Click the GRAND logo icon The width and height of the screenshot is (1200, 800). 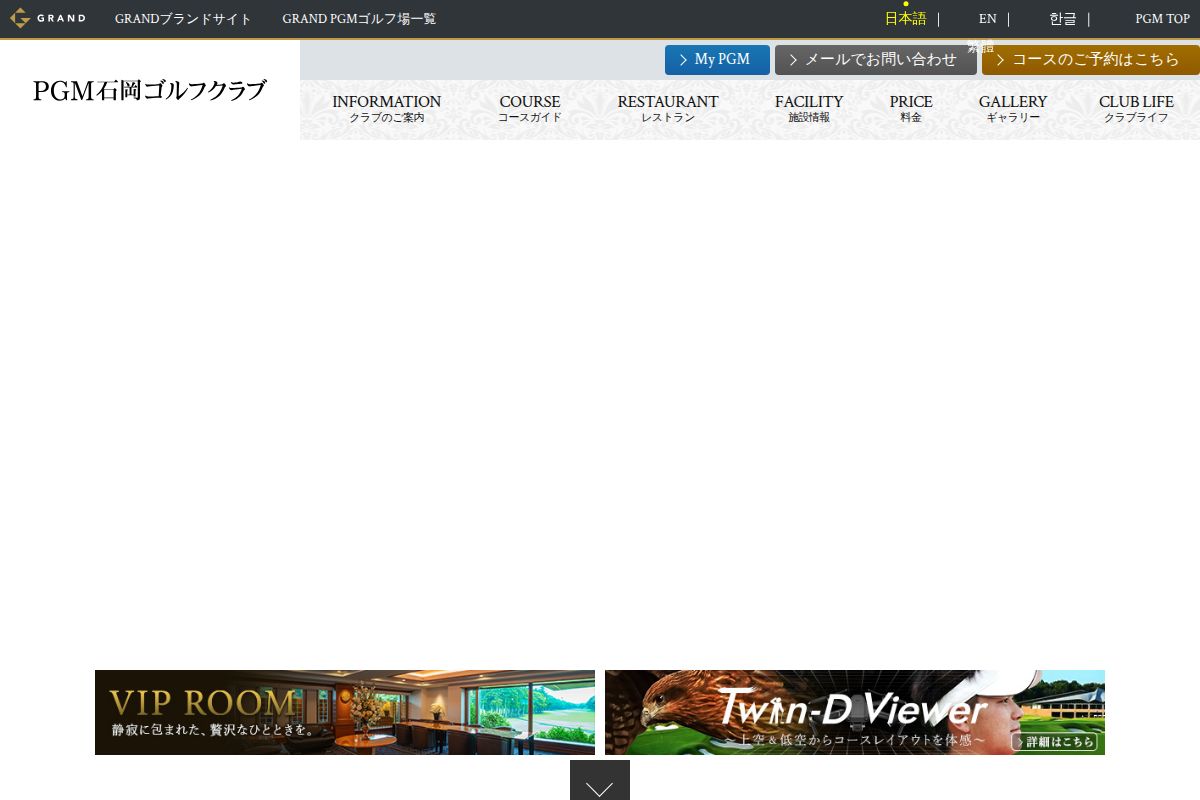pyautogui.click(x=48, y=18)
